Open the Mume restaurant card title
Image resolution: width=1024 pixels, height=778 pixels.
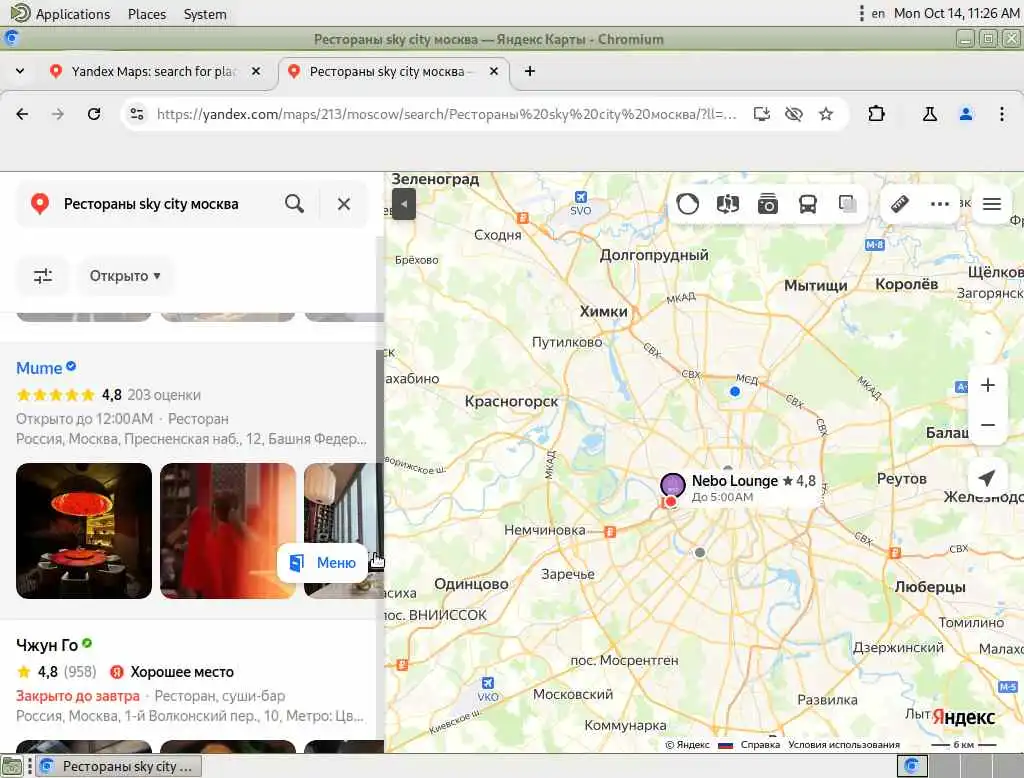click(x=39, y=368)
